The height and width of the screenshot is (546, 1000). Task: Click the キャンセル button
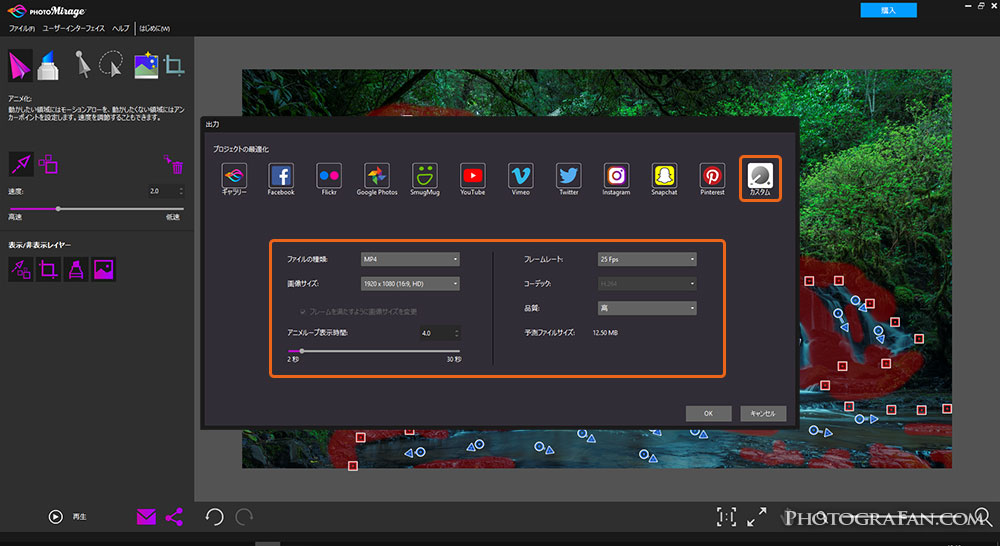(x=763, y=413)
